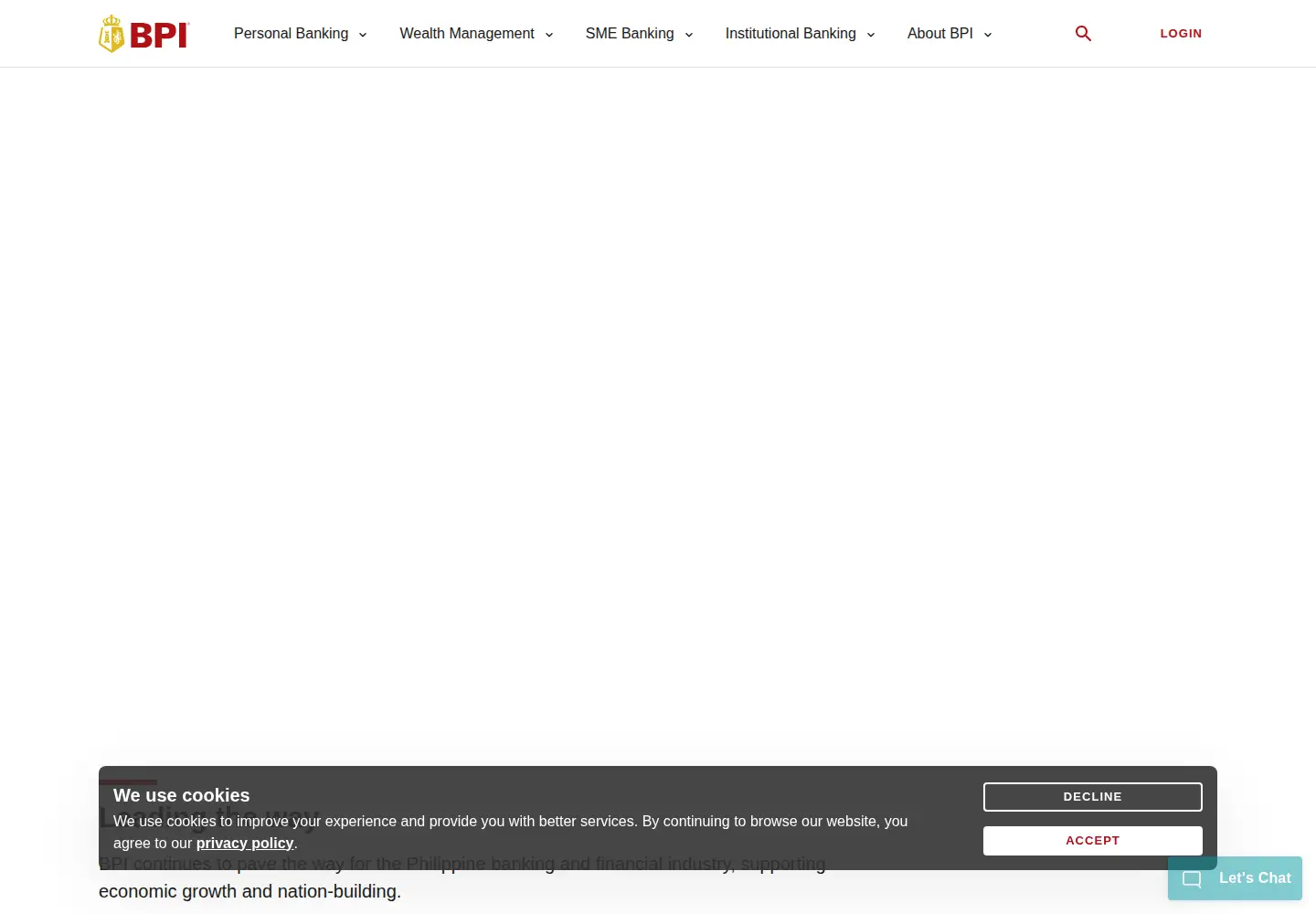The width and height of the screenshot is (1316, 914).
Task: Open the privacy policy link
Action: tap(245, 843)
